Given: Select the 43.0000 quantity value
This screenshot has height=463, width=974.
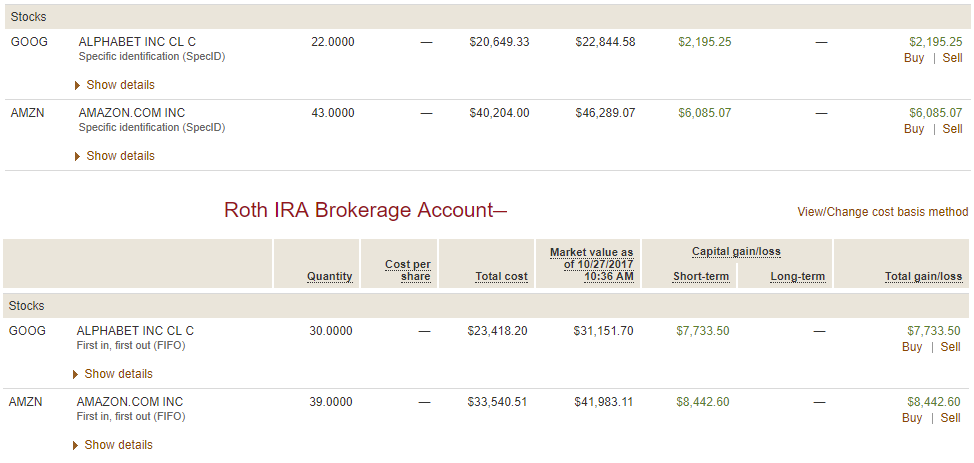Looking at the screenshot, I should [333, 113].
